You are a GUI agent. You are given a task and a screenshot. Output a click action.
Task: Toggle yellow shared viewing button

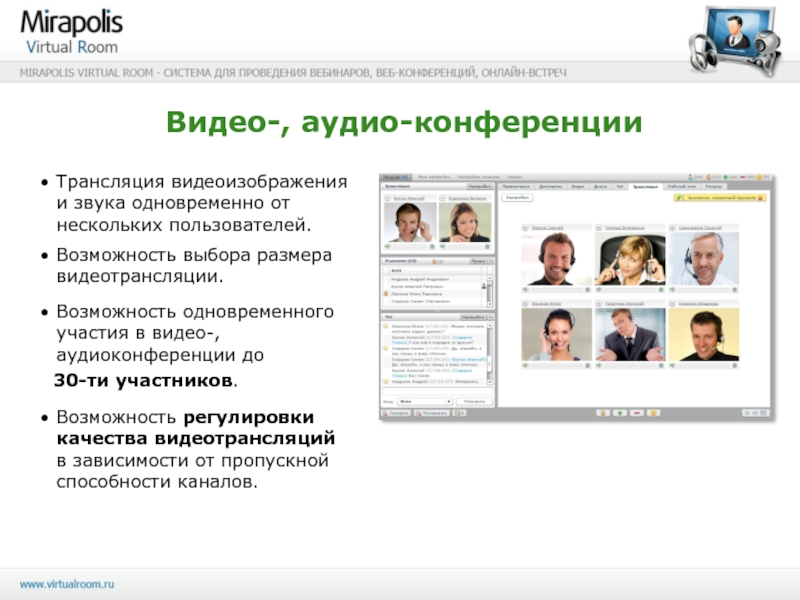click(x=720, y=197)
